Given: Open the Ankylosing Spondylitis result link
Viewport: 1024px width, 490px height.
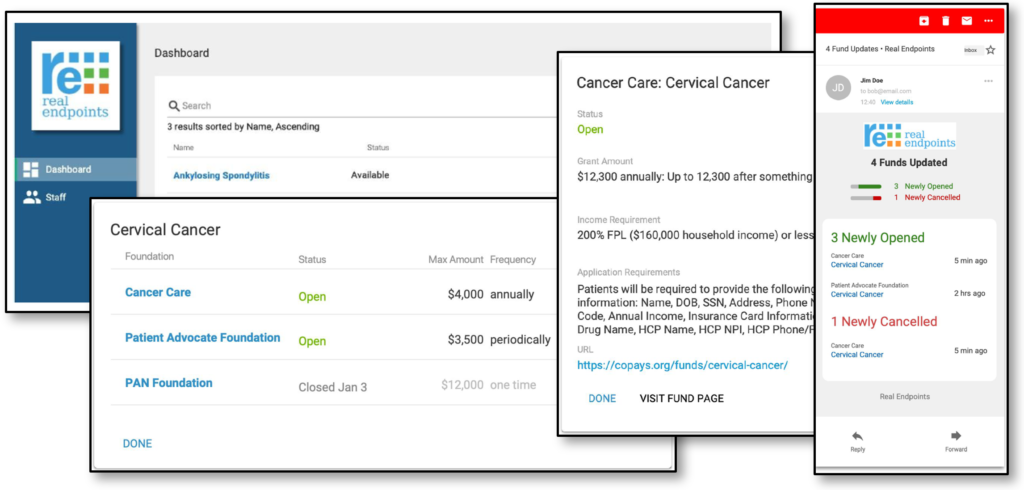Looking at the screenshot, I should [x=221, y=175].
